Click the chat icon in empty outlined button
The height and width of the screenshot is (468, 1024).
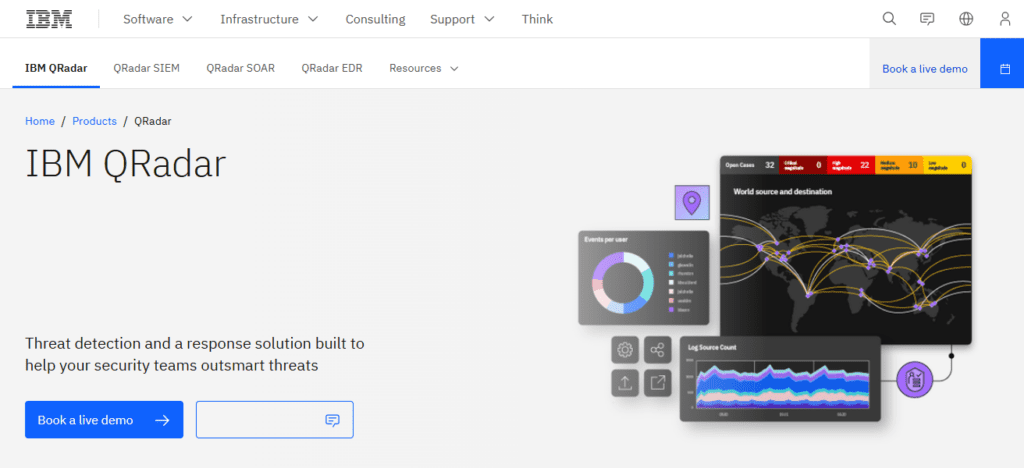[332, 420]
